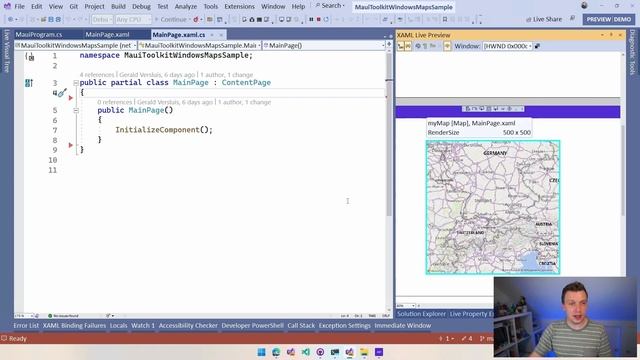Open the Live Visual Tree side tab
This screenshot has width=640, height=360.
(7, 51)
